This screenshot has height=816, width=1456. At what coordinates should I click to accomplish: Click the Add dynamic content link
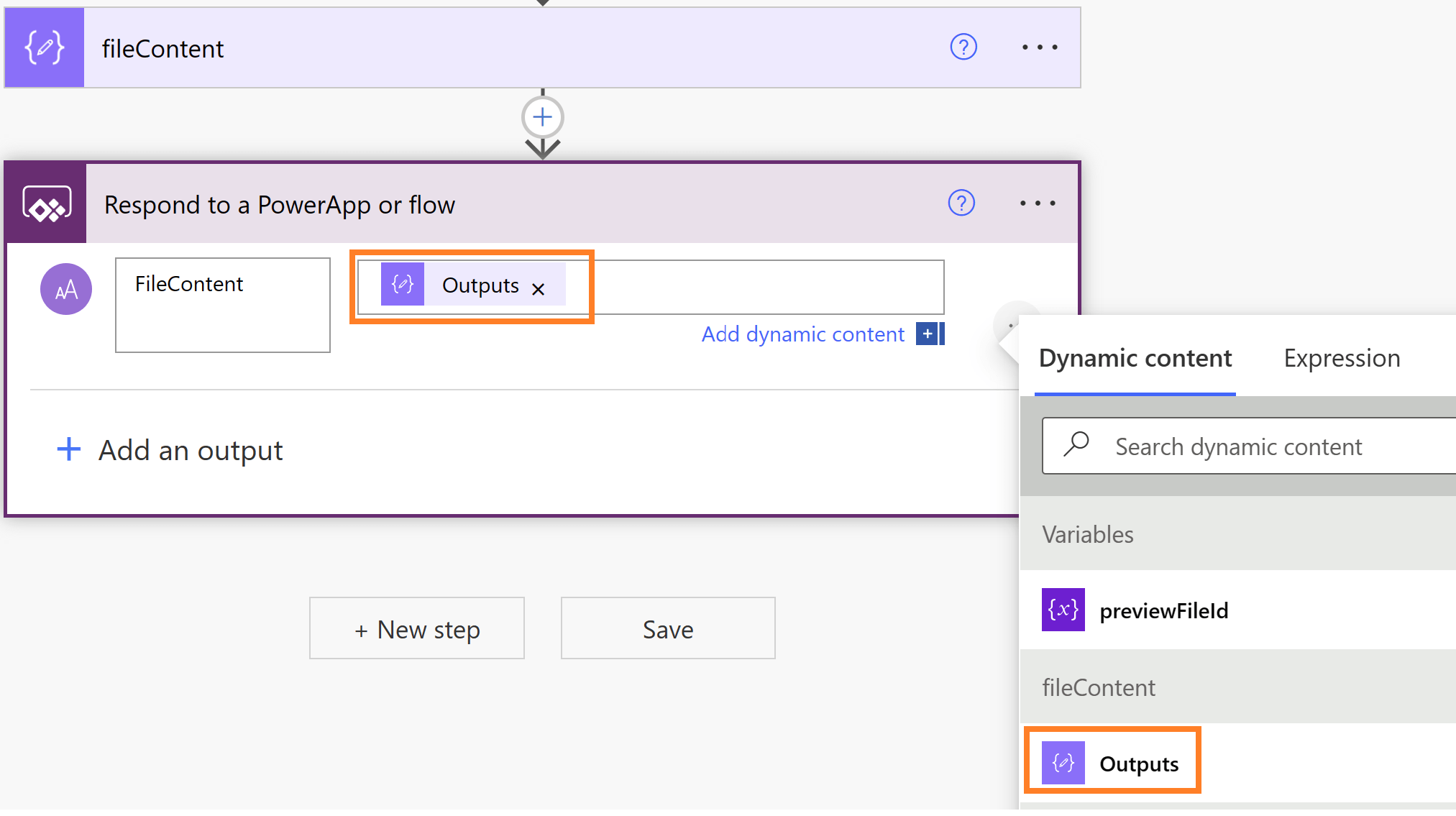click(803, 334)
